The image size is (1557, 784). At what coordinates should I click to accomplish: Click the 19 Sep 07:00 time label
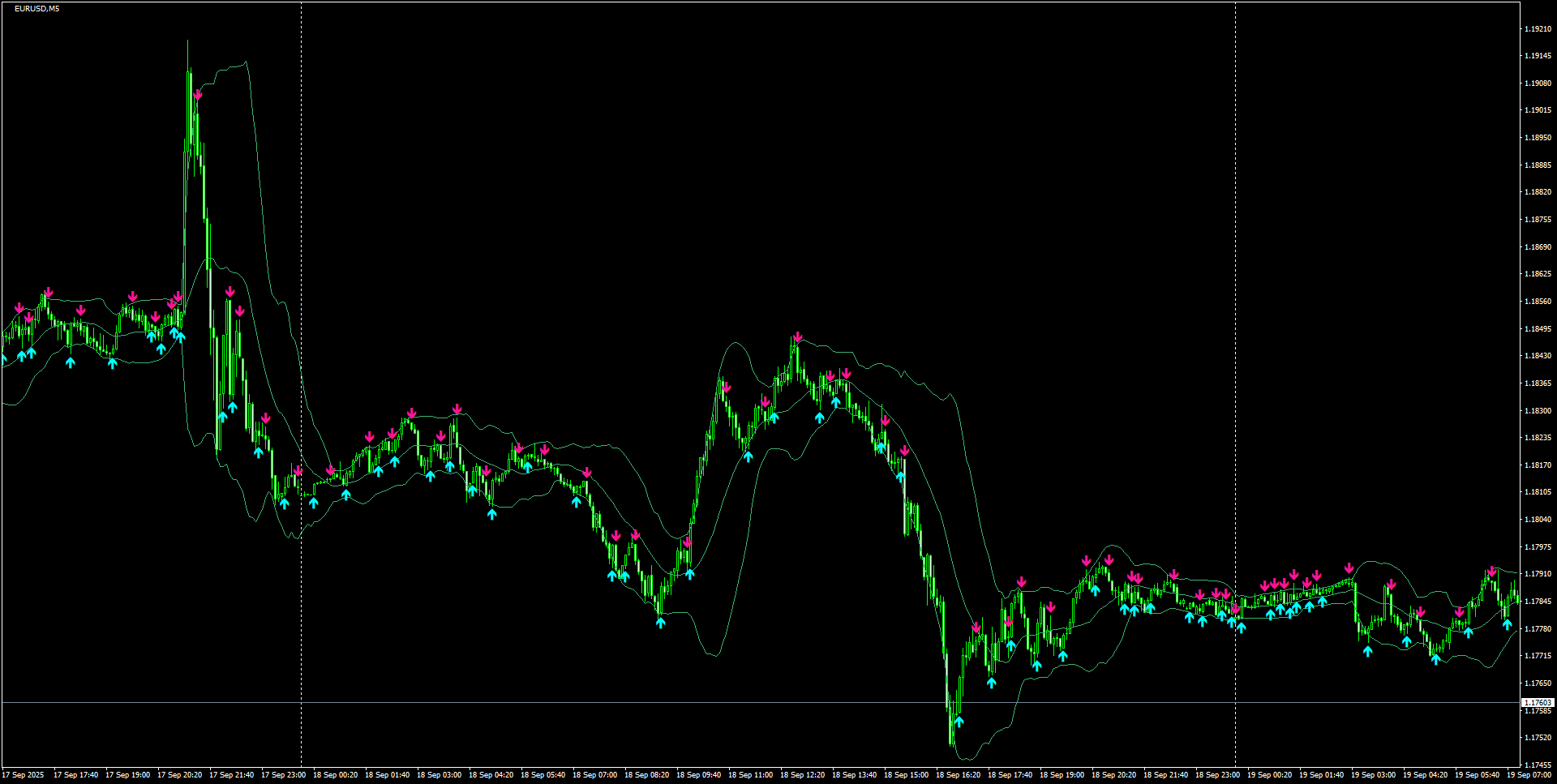pyautogui.click(x=1529, y=775)
